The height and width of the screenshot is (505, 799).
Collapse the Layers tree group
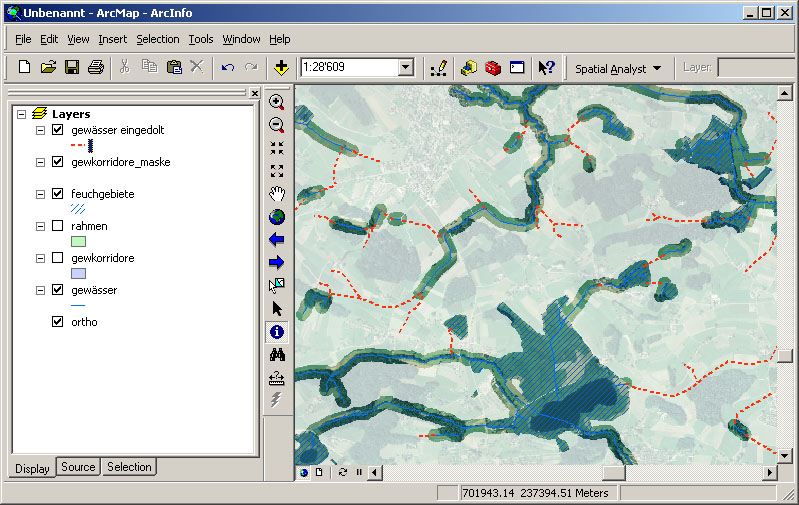22,114
